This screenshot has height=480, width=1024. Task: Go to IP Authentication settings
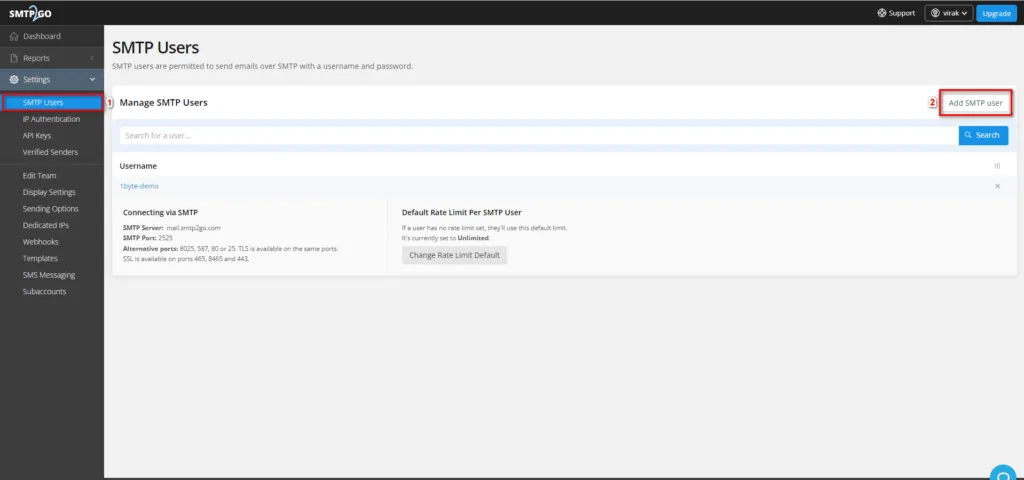coord(51,119)
